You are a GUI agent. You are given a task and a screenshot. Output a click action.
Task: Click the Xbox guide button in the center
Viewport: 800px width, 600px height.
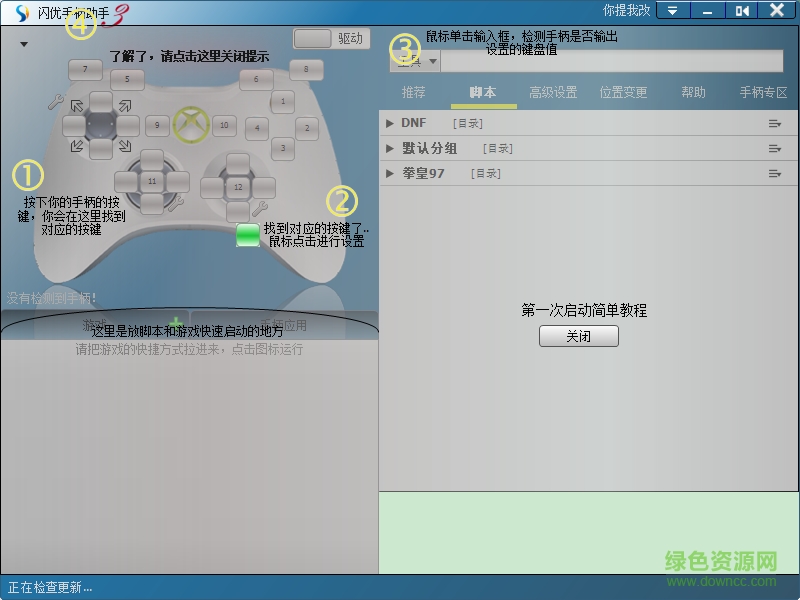coord(190,126)
